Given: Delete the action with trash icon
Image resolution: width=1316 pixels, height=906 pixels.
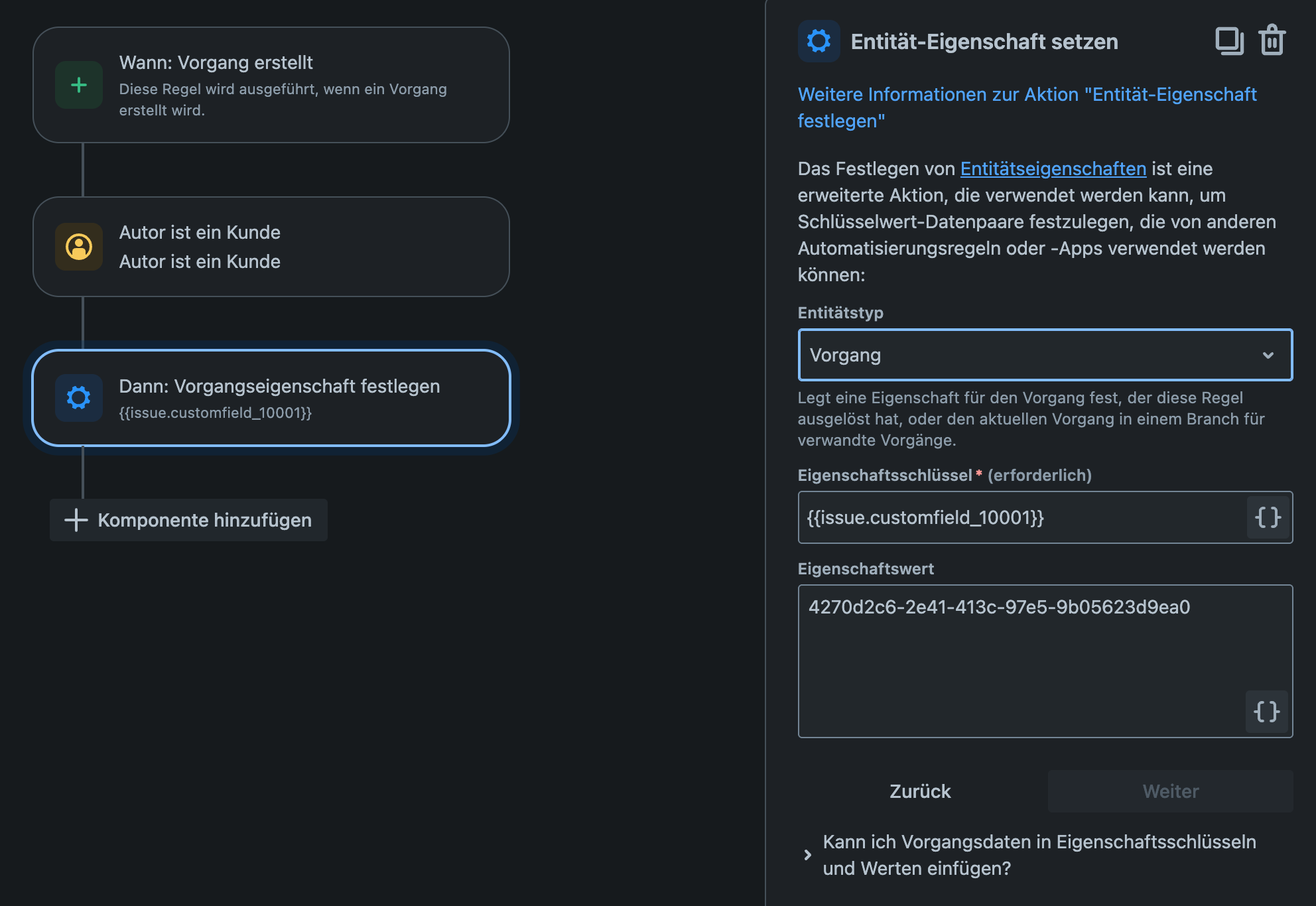Looking at the screenshot, I should (1272, 40).
